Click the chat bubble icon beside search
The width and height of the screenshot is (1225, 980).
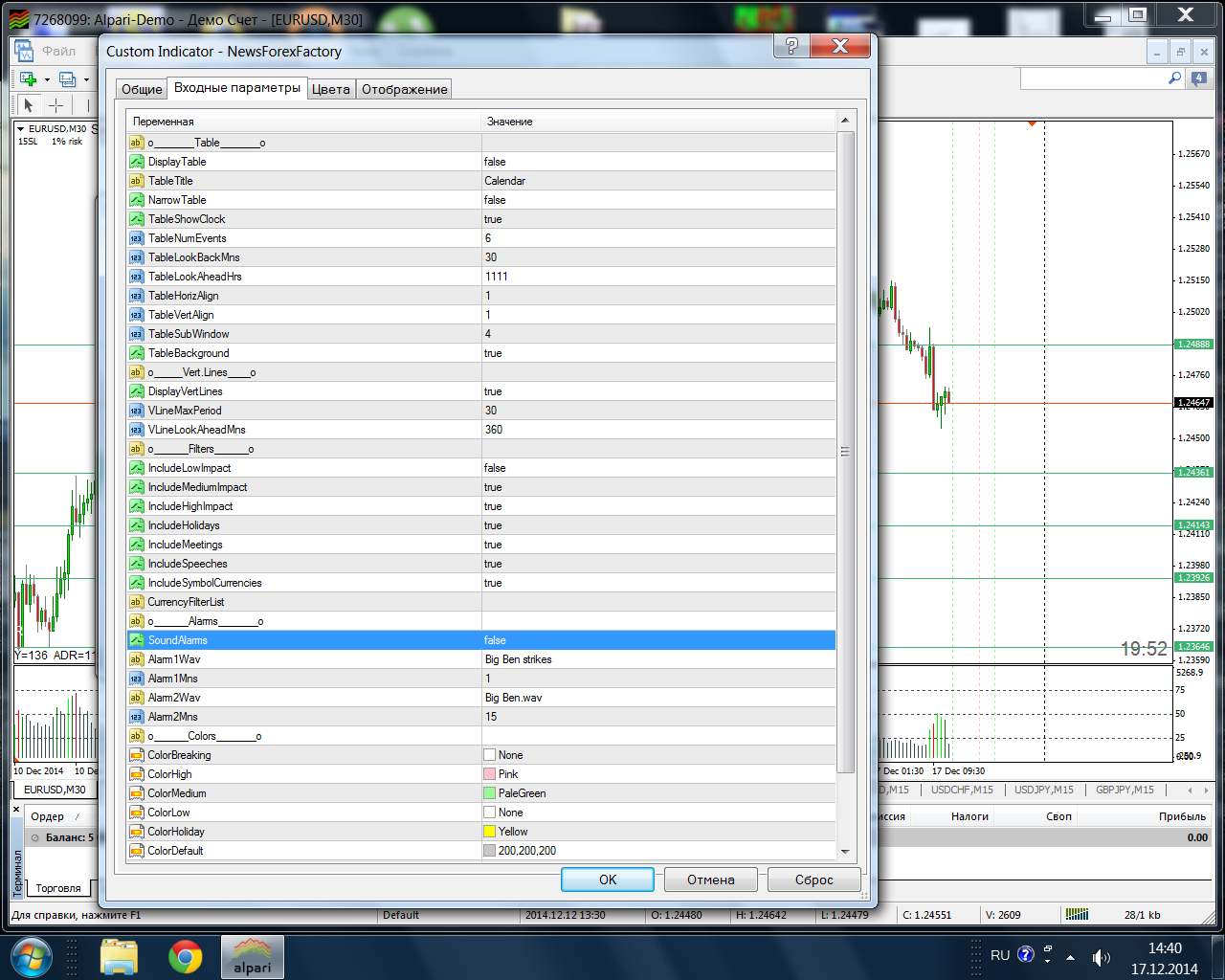click(1198, 79)
